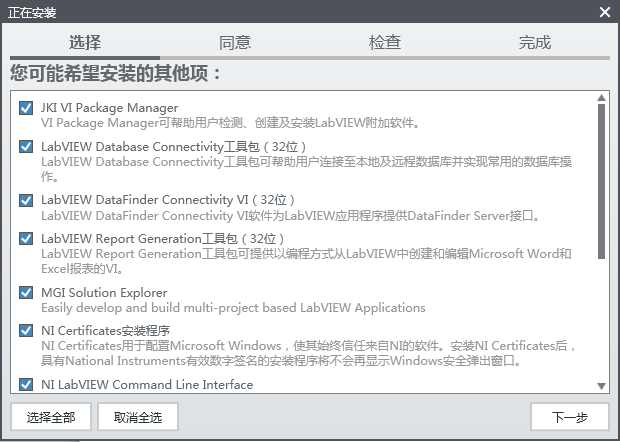Click the 取消全选 button
The image size is (620, 442).
click(138, 417)
